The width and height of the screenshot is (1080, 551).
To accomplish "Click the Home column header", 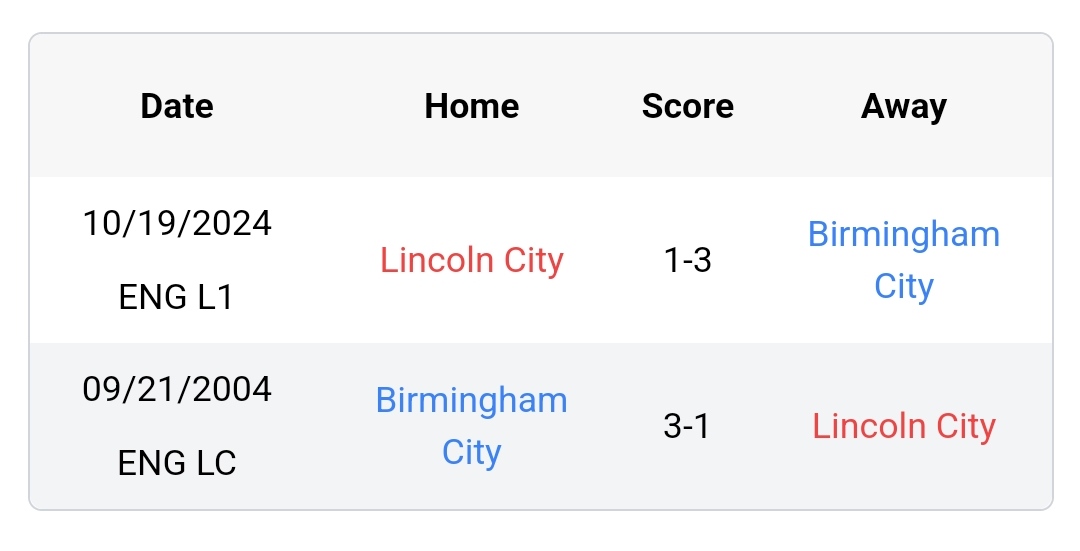I will [471, 106].
